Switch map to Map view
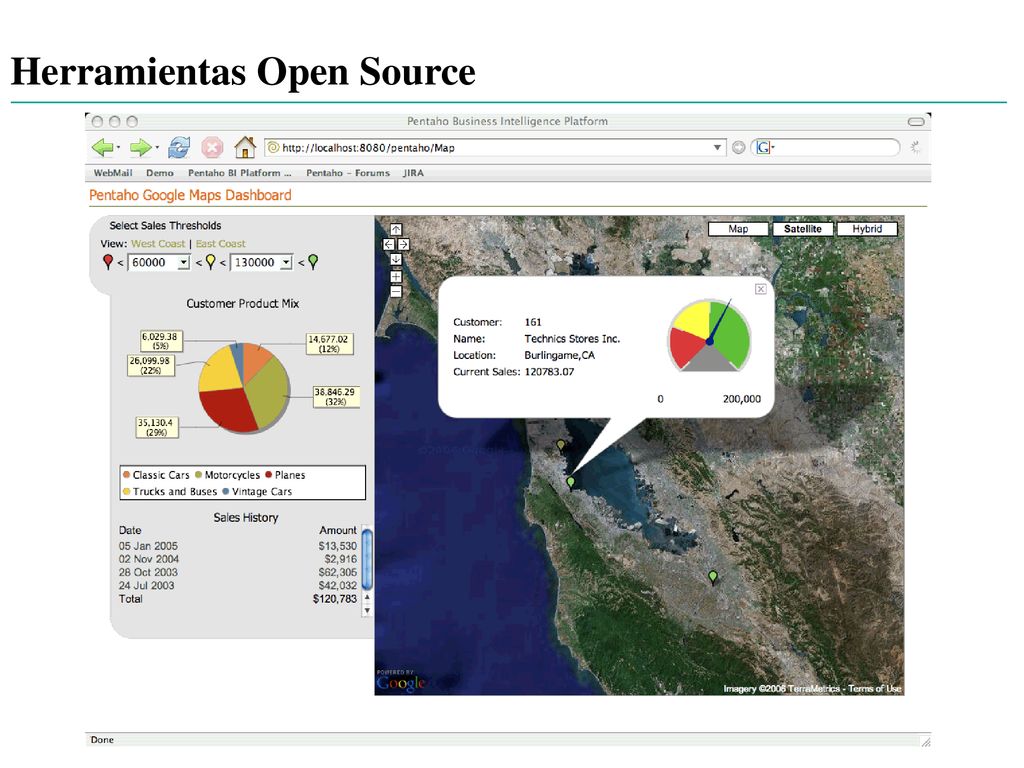Image resolution: width=1024 pixels, height=768 pixels. [738, 229]
